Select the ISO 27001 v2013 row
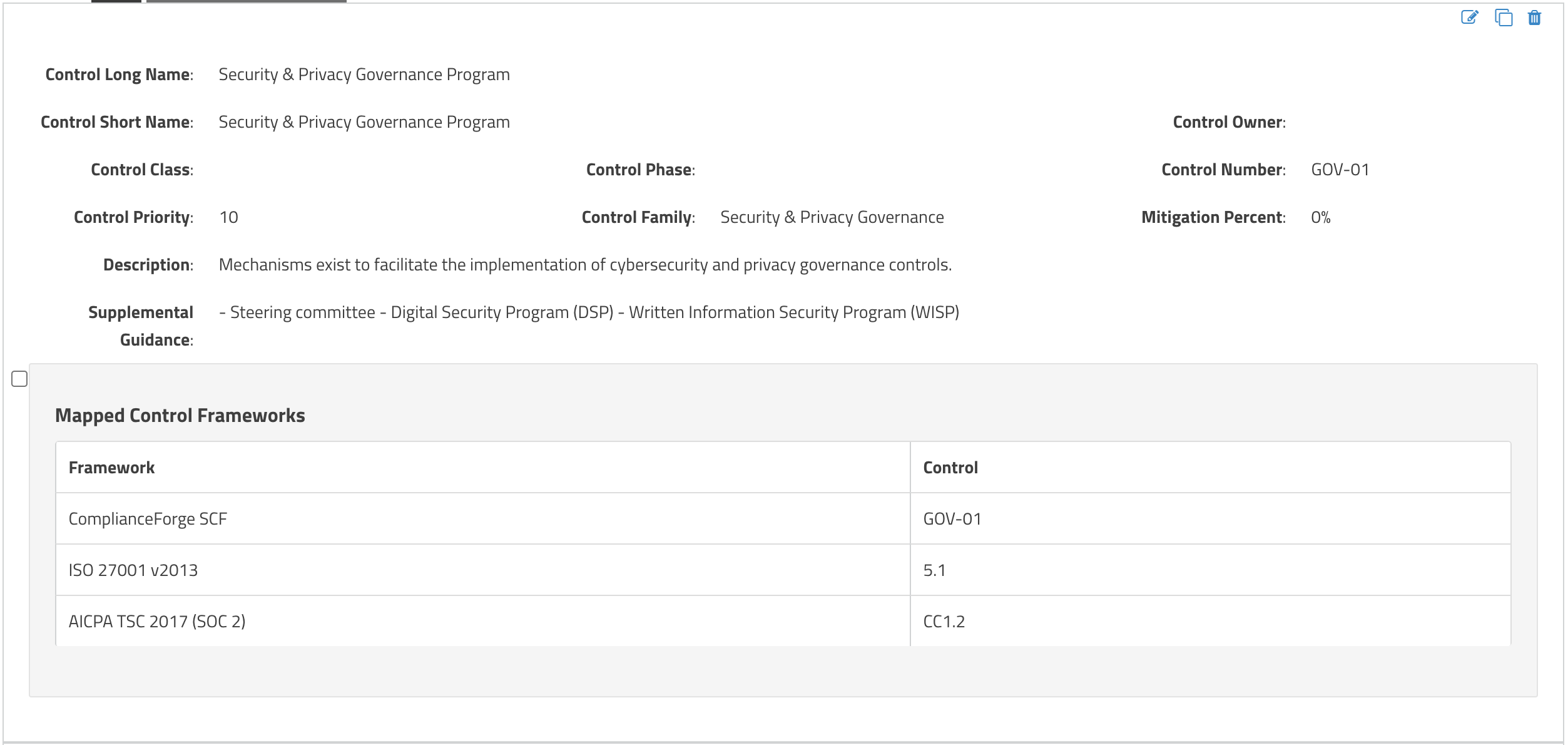Screen dimensions: 1568x745 click(x=783, y=570)
